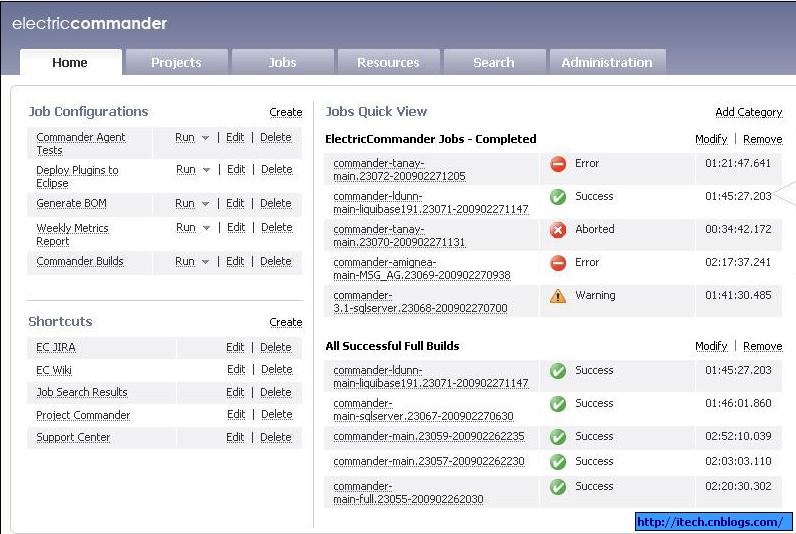Click Success icon for commander-main.23059 build
The image size is (796, 534).
click(x=558, y=437)
